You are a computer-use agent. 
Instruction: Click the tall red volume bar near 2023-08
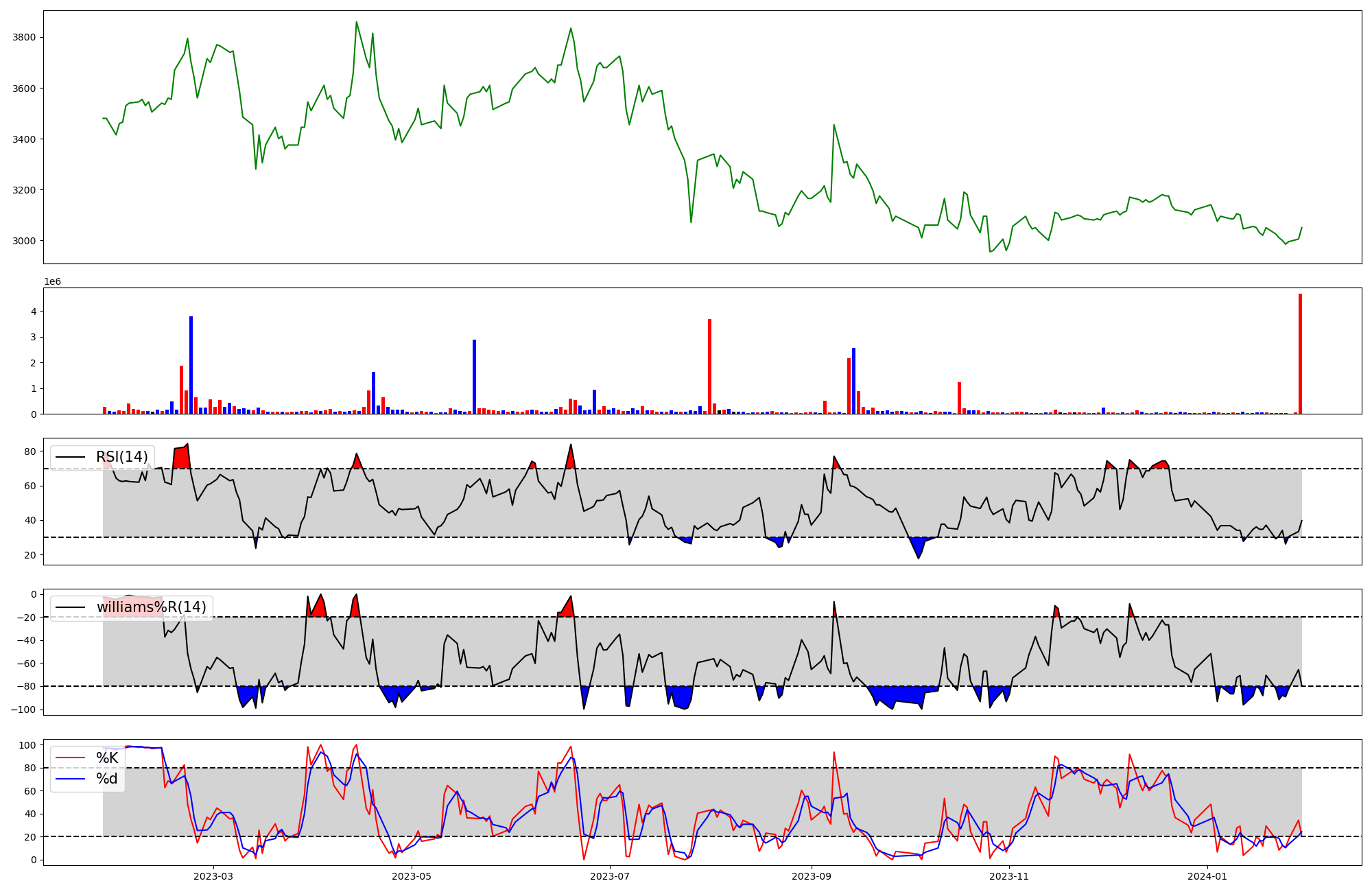click(x=709, y=366)
